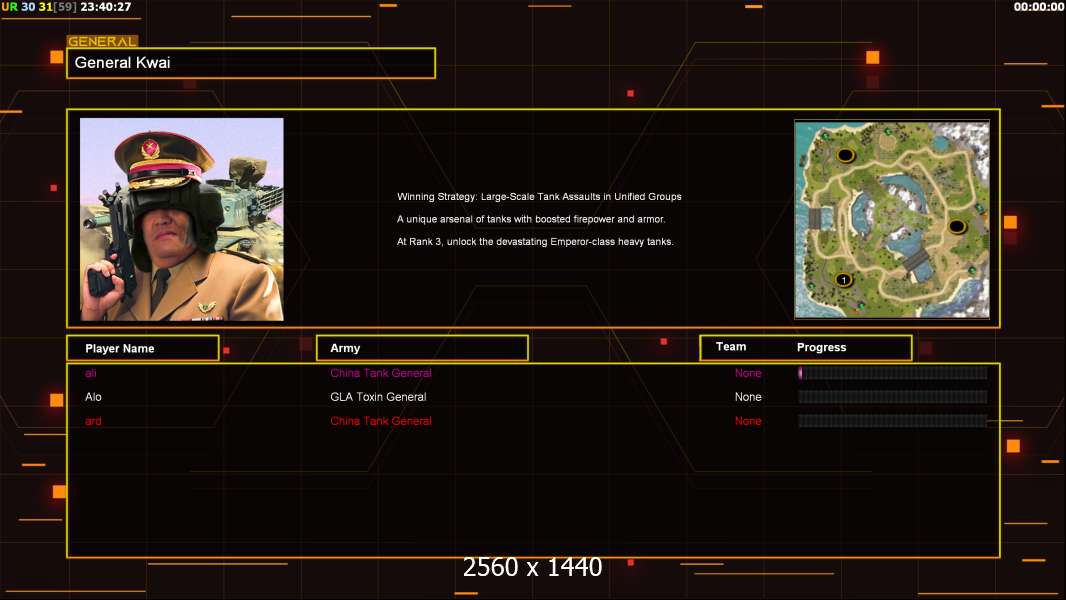Click the General Kwai name field
The image size is (1066, 600).
click(251, 63)
